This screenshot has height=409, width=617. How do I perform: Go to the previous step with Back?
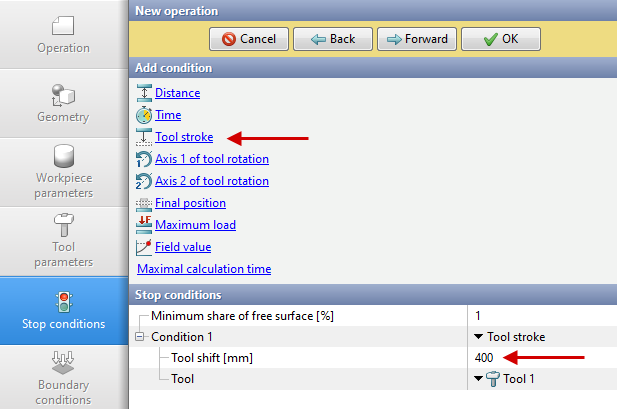point(333,39)
